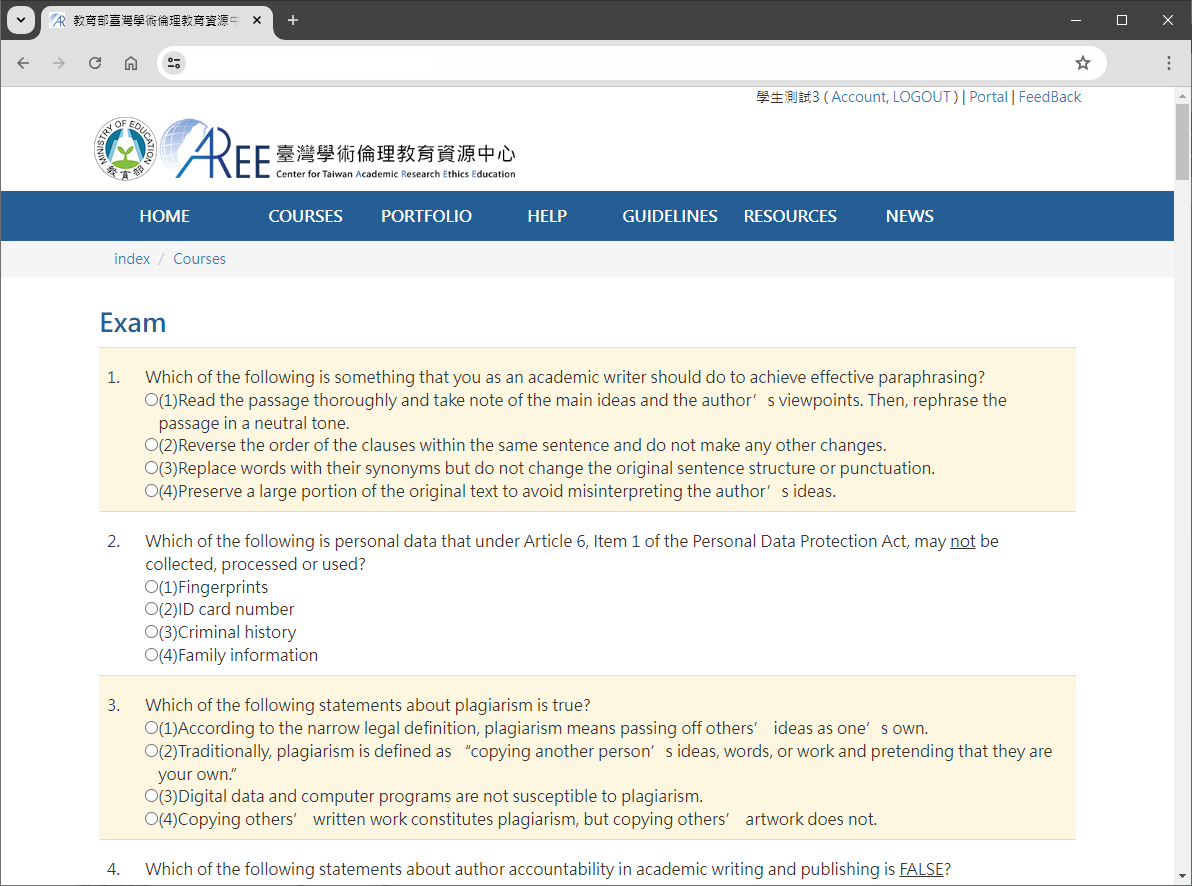The image size is (1192, 886).
Task: Bookmark this page with the star icon
Action: pyautogui.click(x=1083, y=63)
